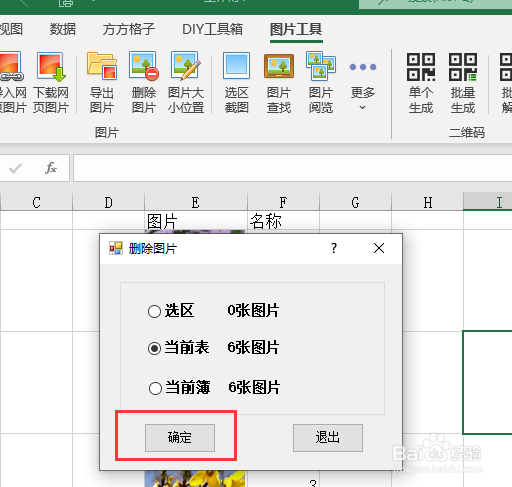Click the formula confirm checkmark icon
The image size is (512, 487).
tap(15, 168)
